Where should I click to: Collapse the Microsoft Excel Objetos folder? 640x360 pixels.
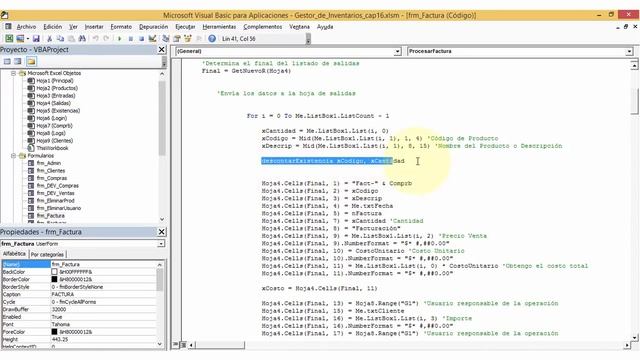[13, 73]
